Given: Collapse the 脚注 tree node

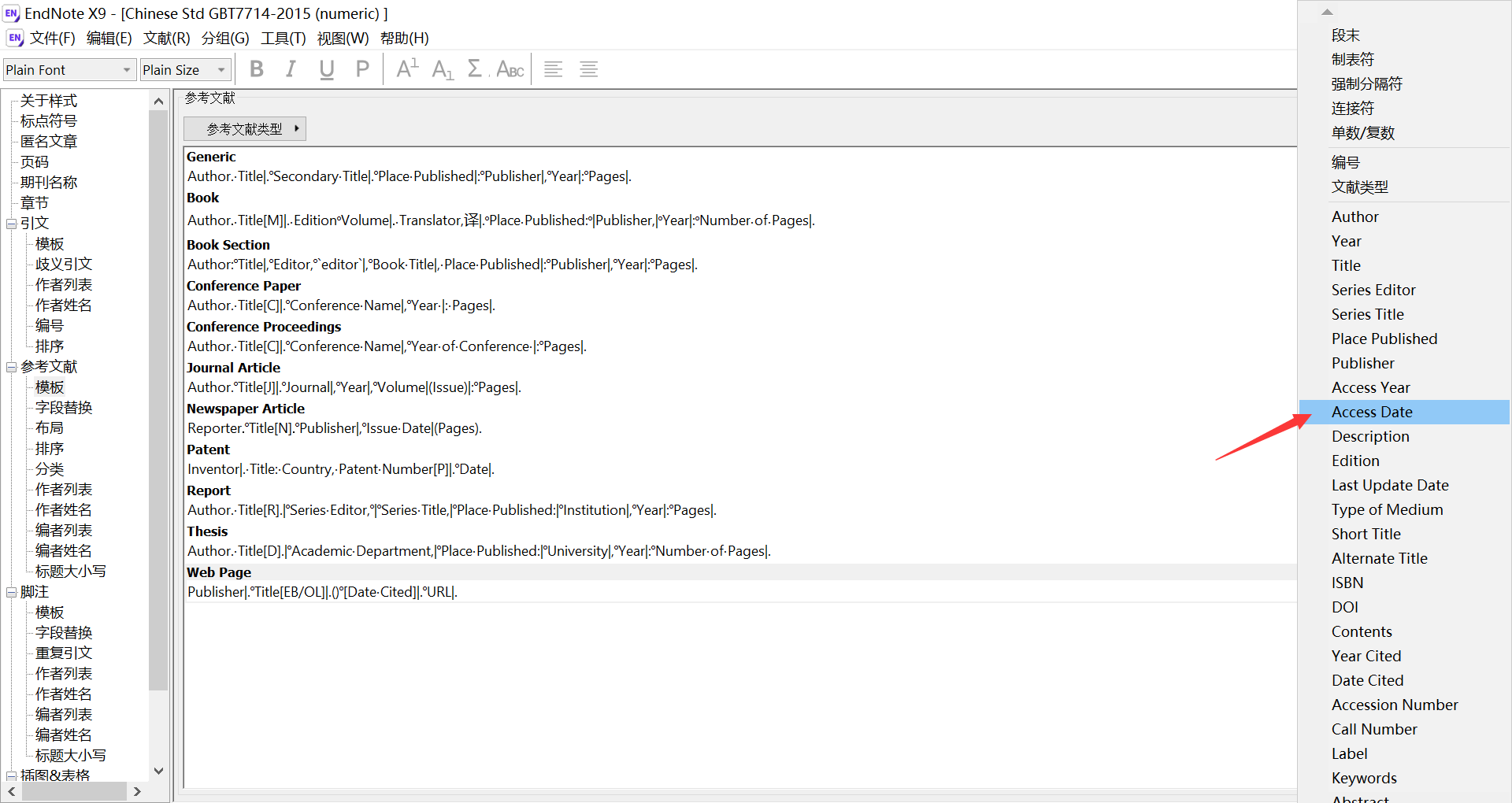Looking at the screenshot, I should coord(12,592).
